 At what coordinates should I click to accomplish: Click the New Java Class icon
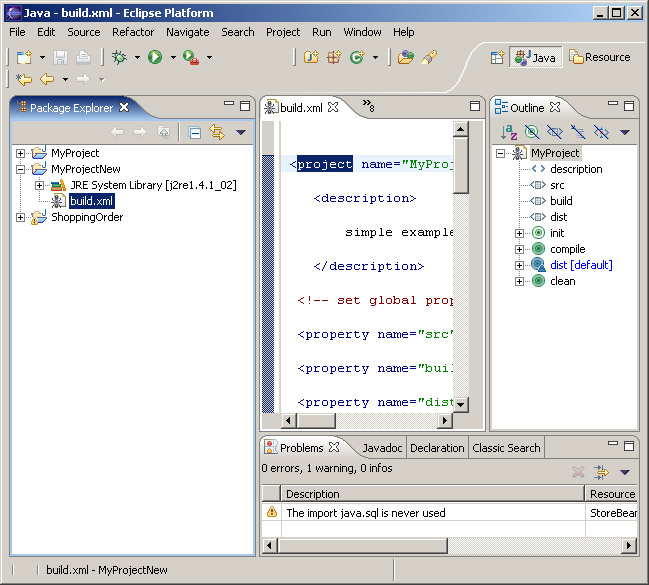point(357,58)
